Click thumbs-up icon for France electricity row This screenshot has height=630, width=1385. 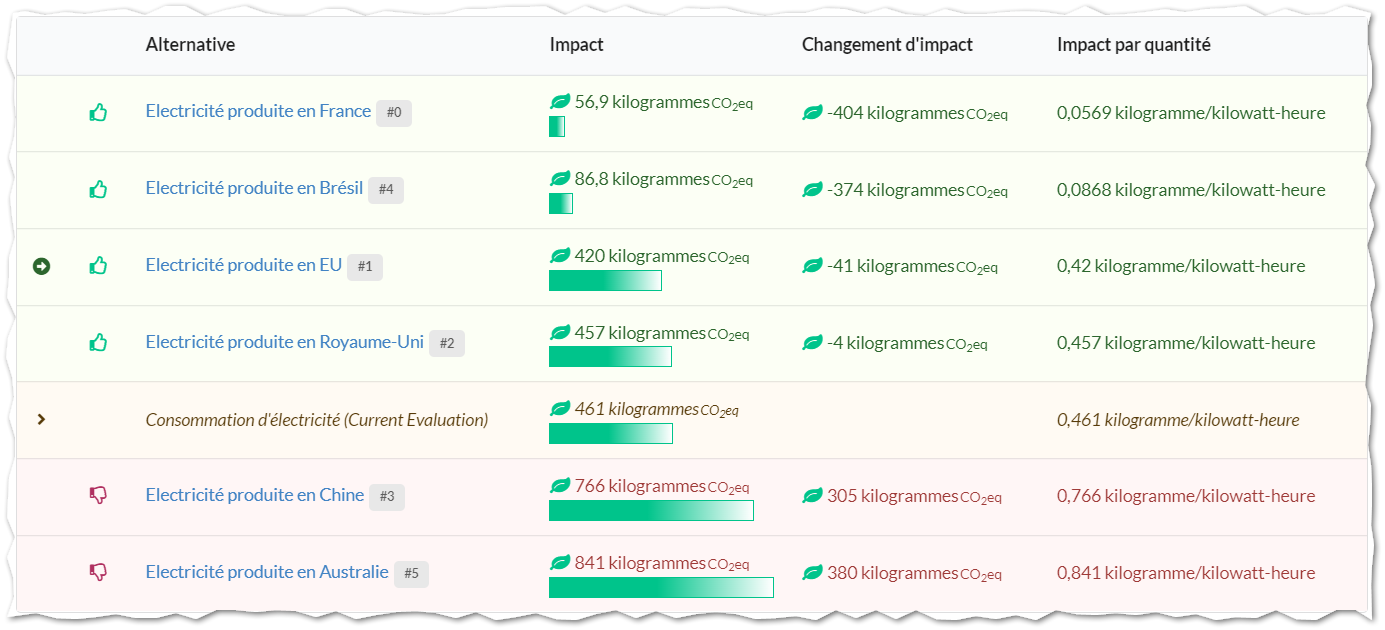98,113
